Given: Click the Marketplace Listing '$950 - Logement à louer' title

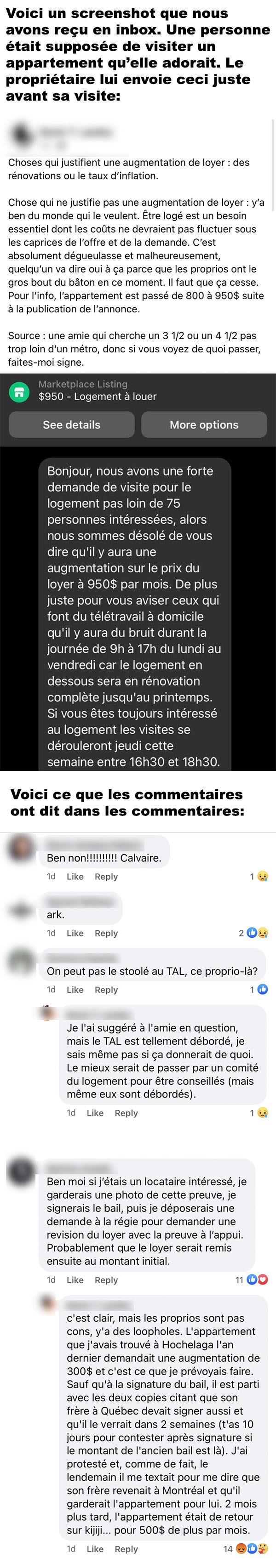Looking at the screenshot, I should 98,396.
